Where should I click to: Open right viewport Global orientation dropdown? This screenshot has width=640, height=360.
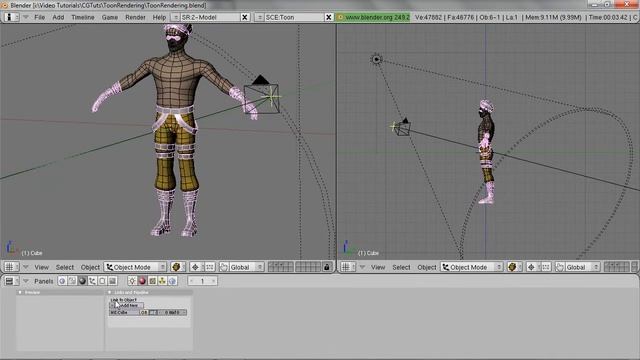583,267
